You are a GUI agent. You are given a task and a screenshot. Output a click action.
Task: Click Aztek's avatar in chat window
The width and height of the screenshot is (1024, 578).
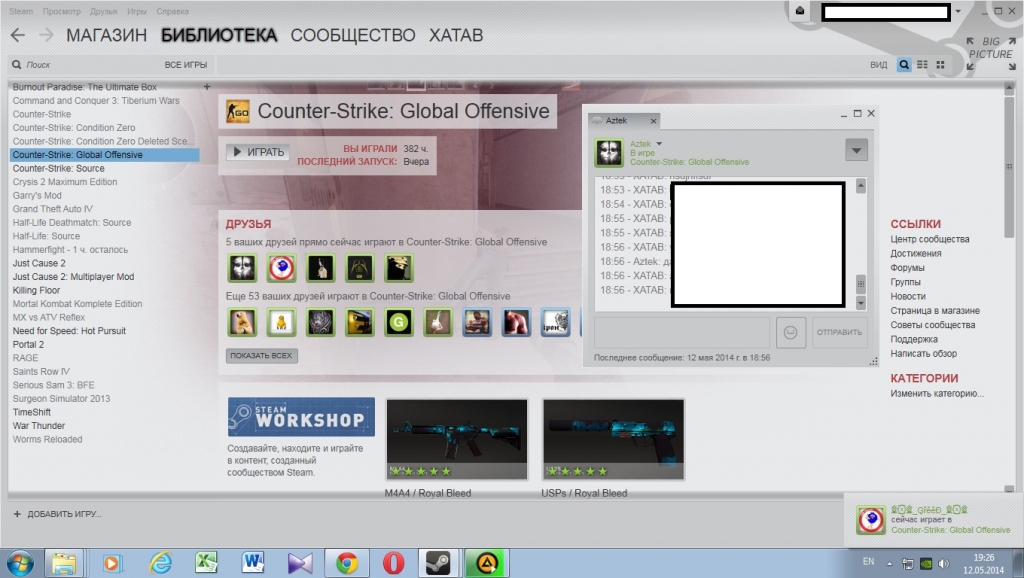pyautogui.click(x=609, y=153)
